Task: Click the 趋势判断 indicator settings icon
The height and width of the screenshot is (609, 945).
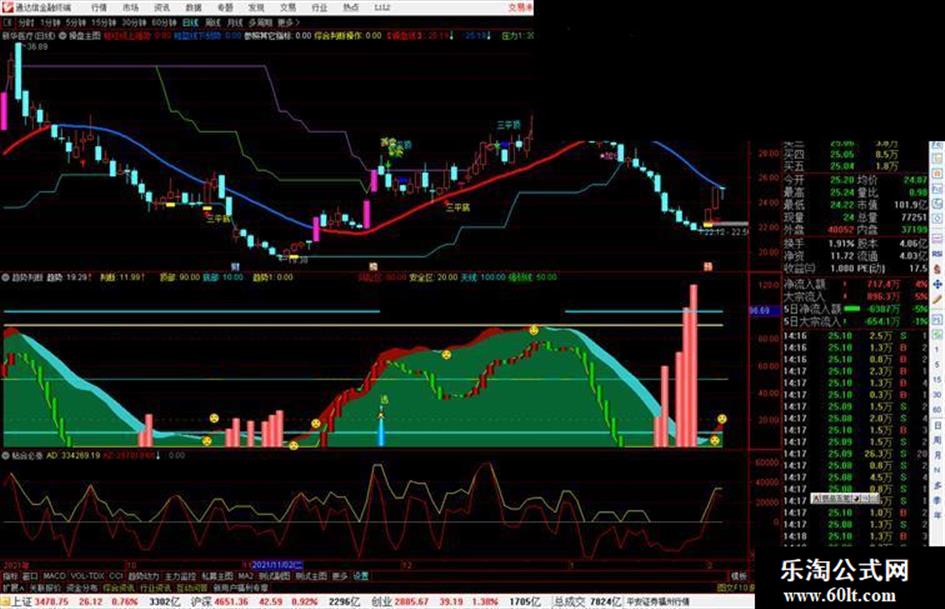Action: [x=6, y=278]
